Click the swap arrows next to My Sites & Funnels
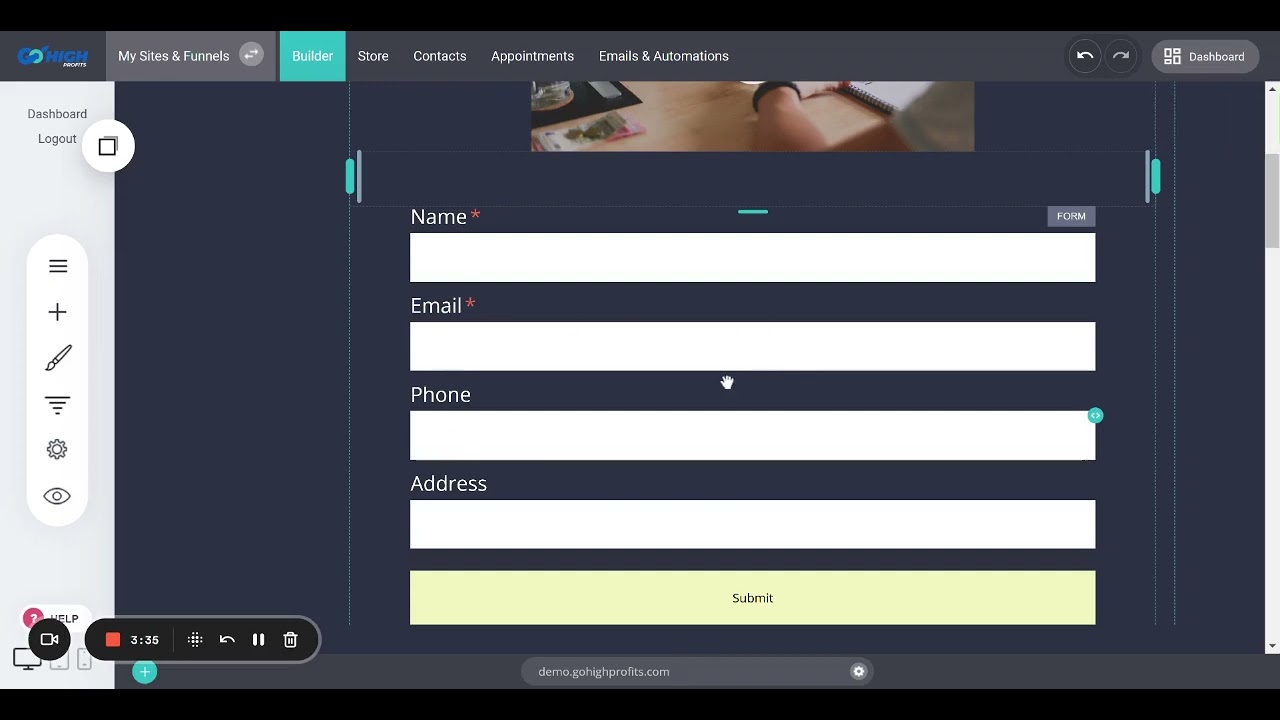 coord(251,55)
